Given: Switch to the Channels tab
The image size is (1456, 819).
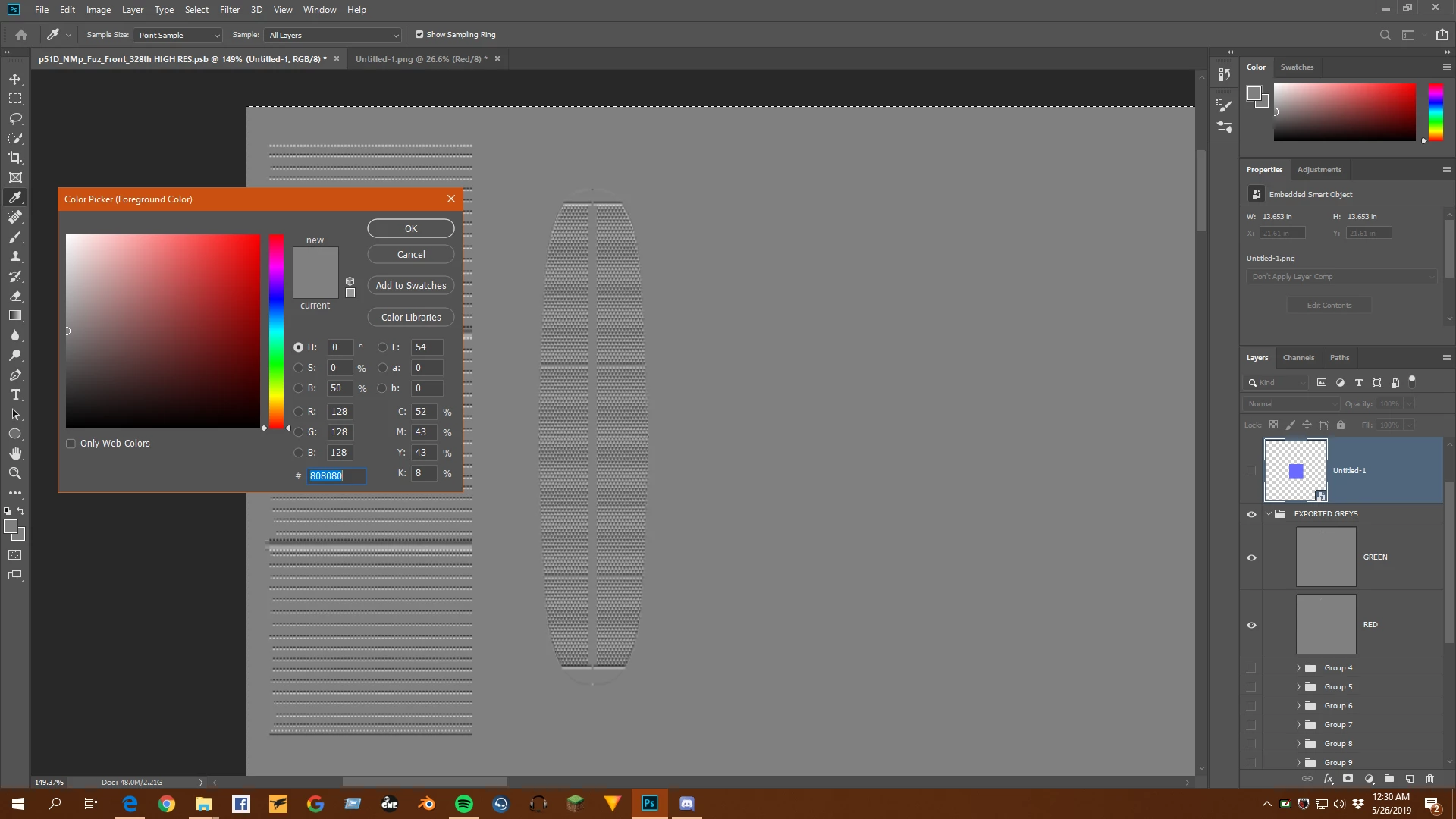Looking at the screenshot, I should [1298, 358].
